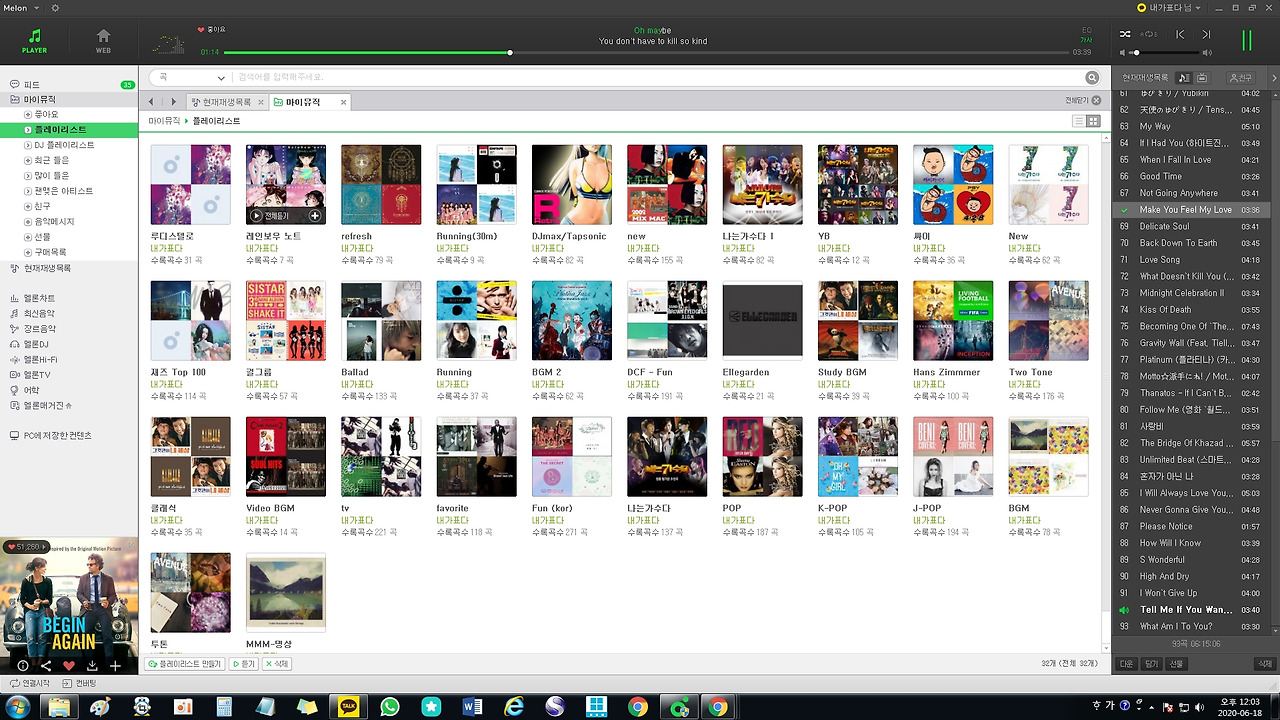Click the max volume speaker icon

coord(1207,53)
